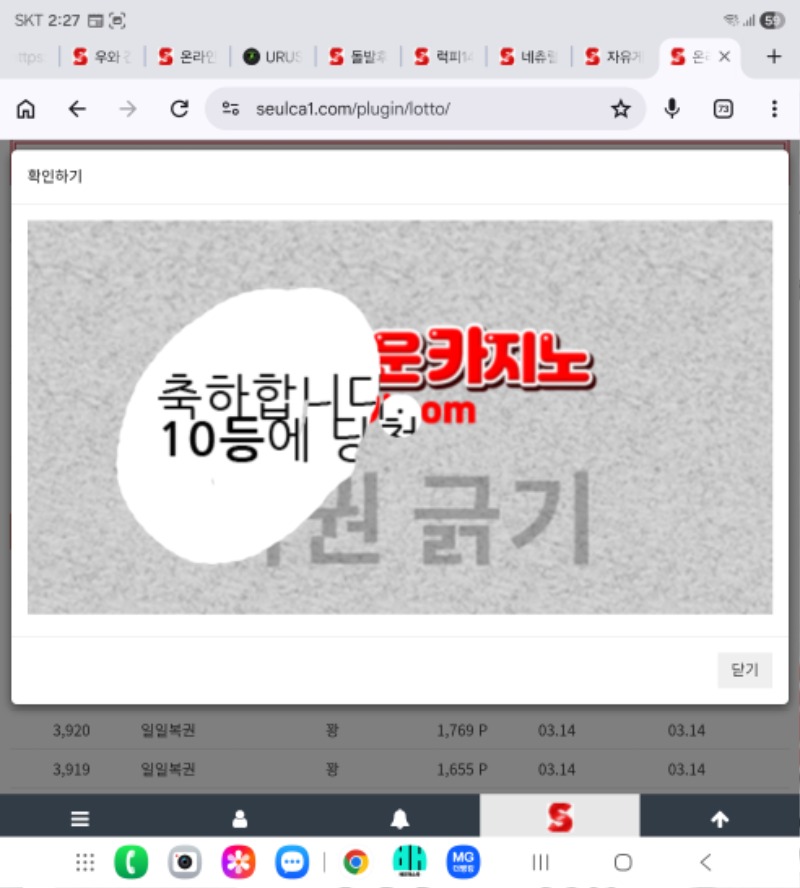
Task: Open the user profile from bottom bar
Action: [x=240, y=819]
